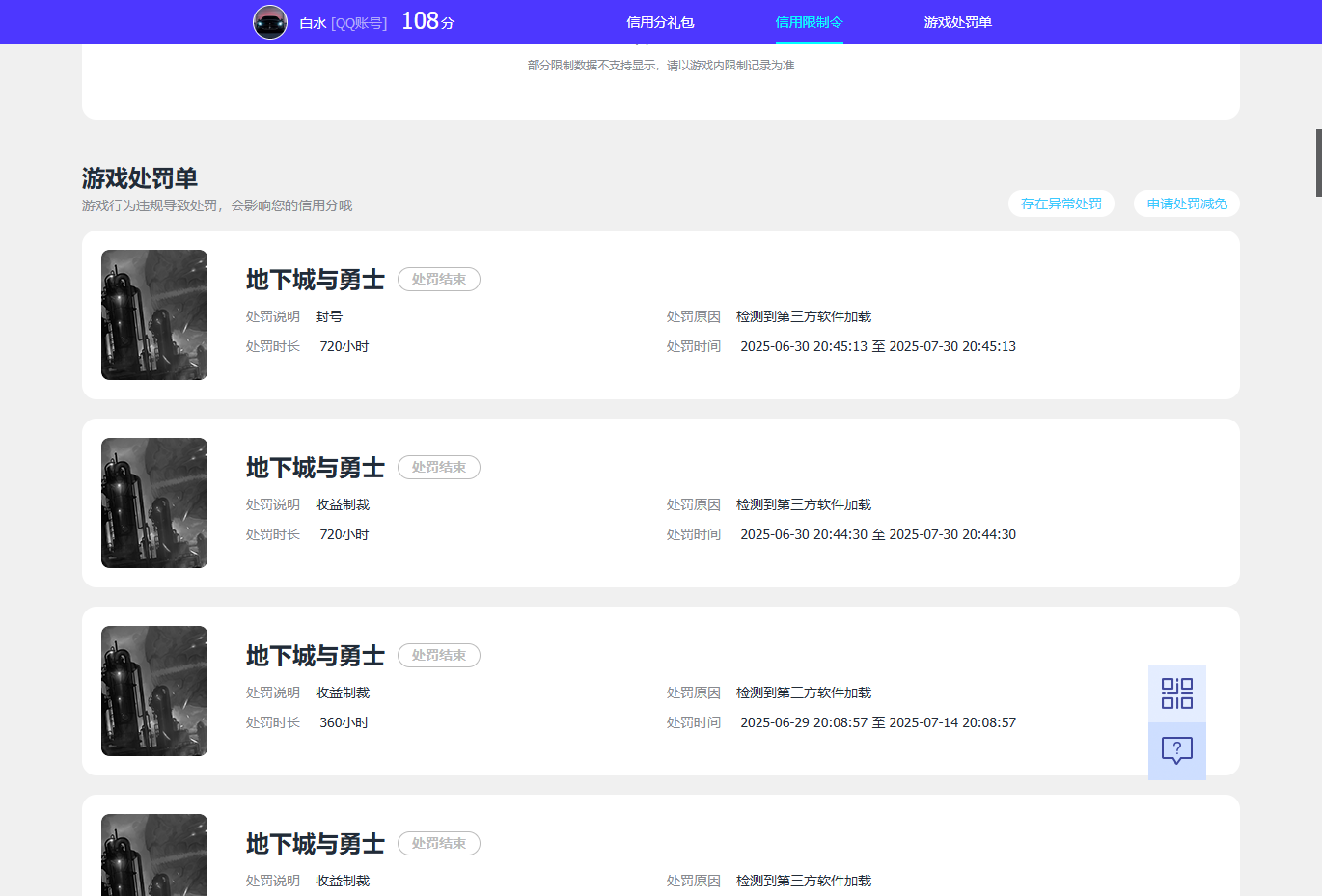Image resolution: width=1322 pixels, height=896 pixels.
Task: Click the game thumbnail of the 封号 penalty
Action: pos(154,314)
